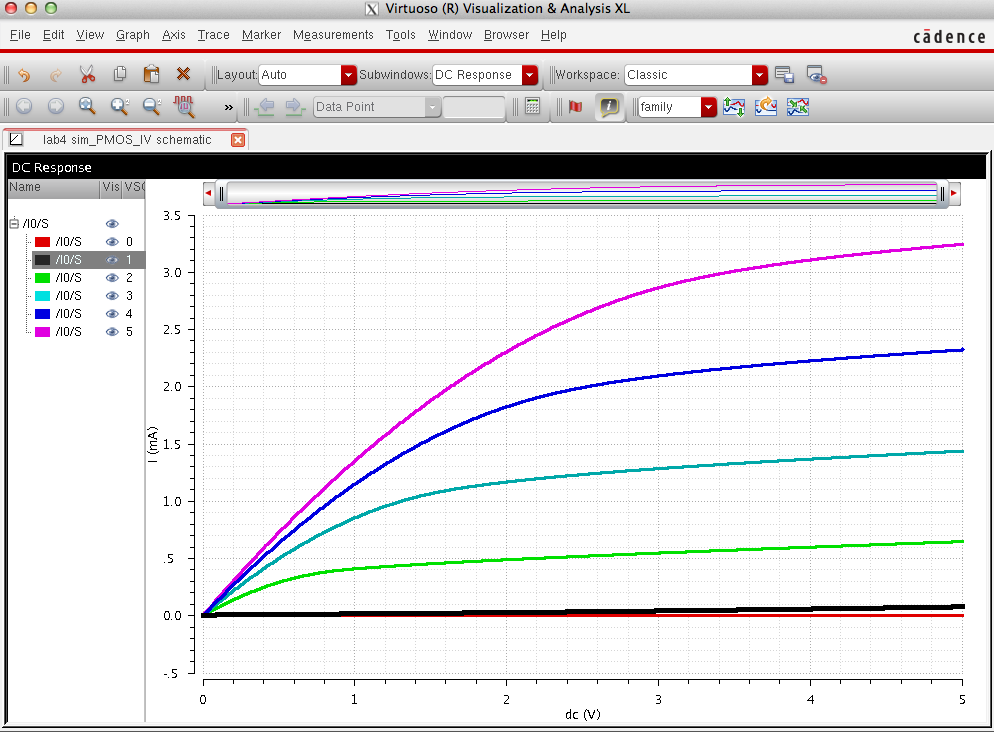Image resolution: width=994 pixels, height=732 pixels.
Task: Click the waveform zoom magnifier icon
Action: (x=184, y=106)
